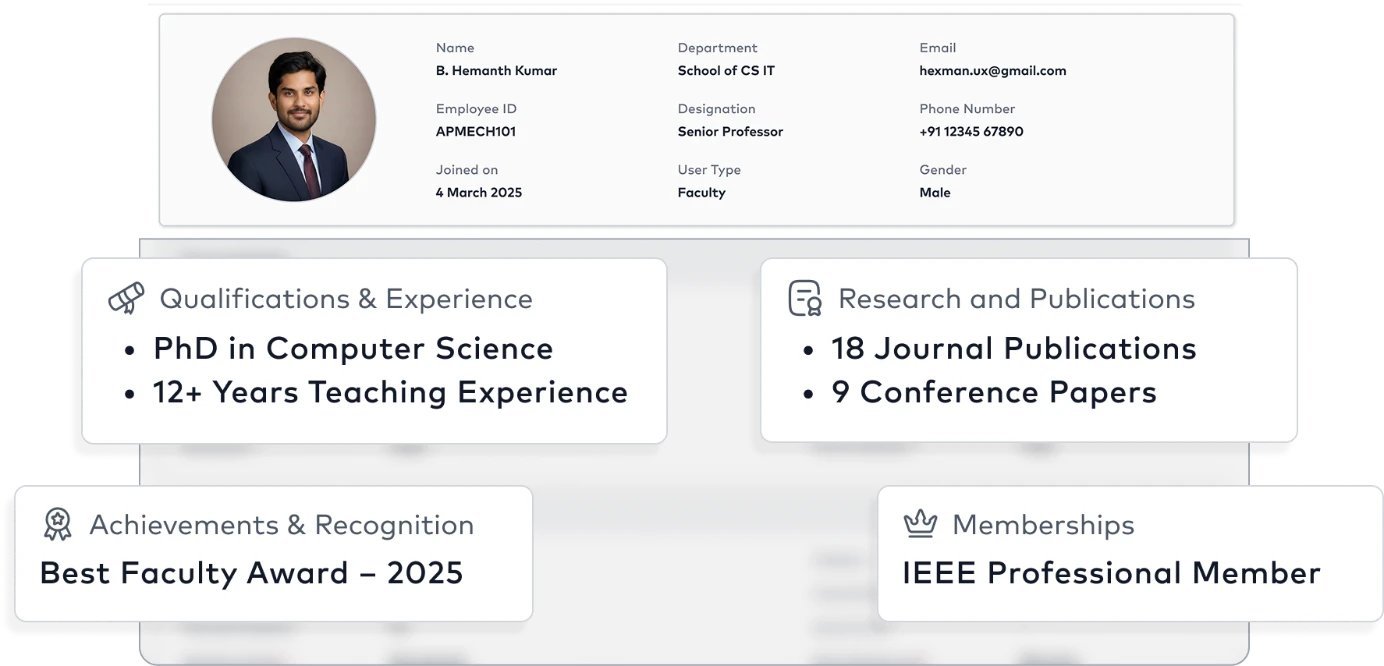Viewport: 1384px width, 666px height.
Task: Select the Qualifications & Experience heading
Action: (x=346, y=299)
